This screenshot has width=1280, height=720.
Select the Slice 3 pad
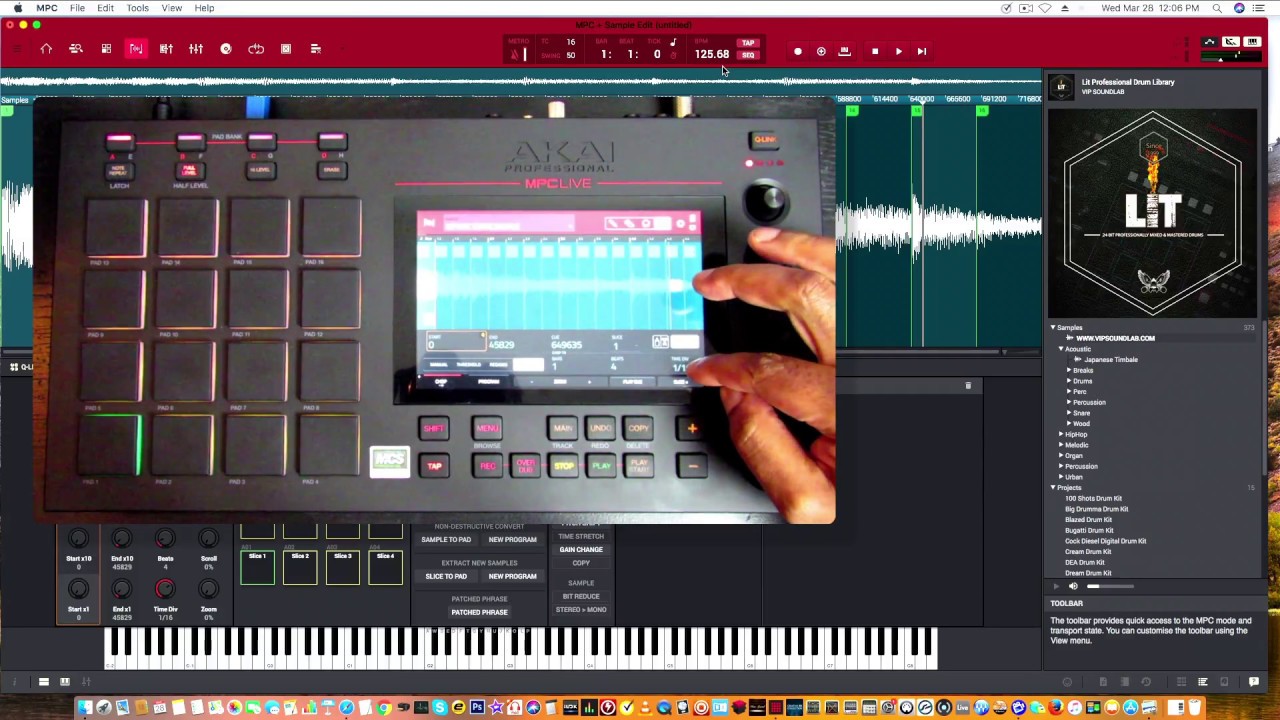[343, 567]
